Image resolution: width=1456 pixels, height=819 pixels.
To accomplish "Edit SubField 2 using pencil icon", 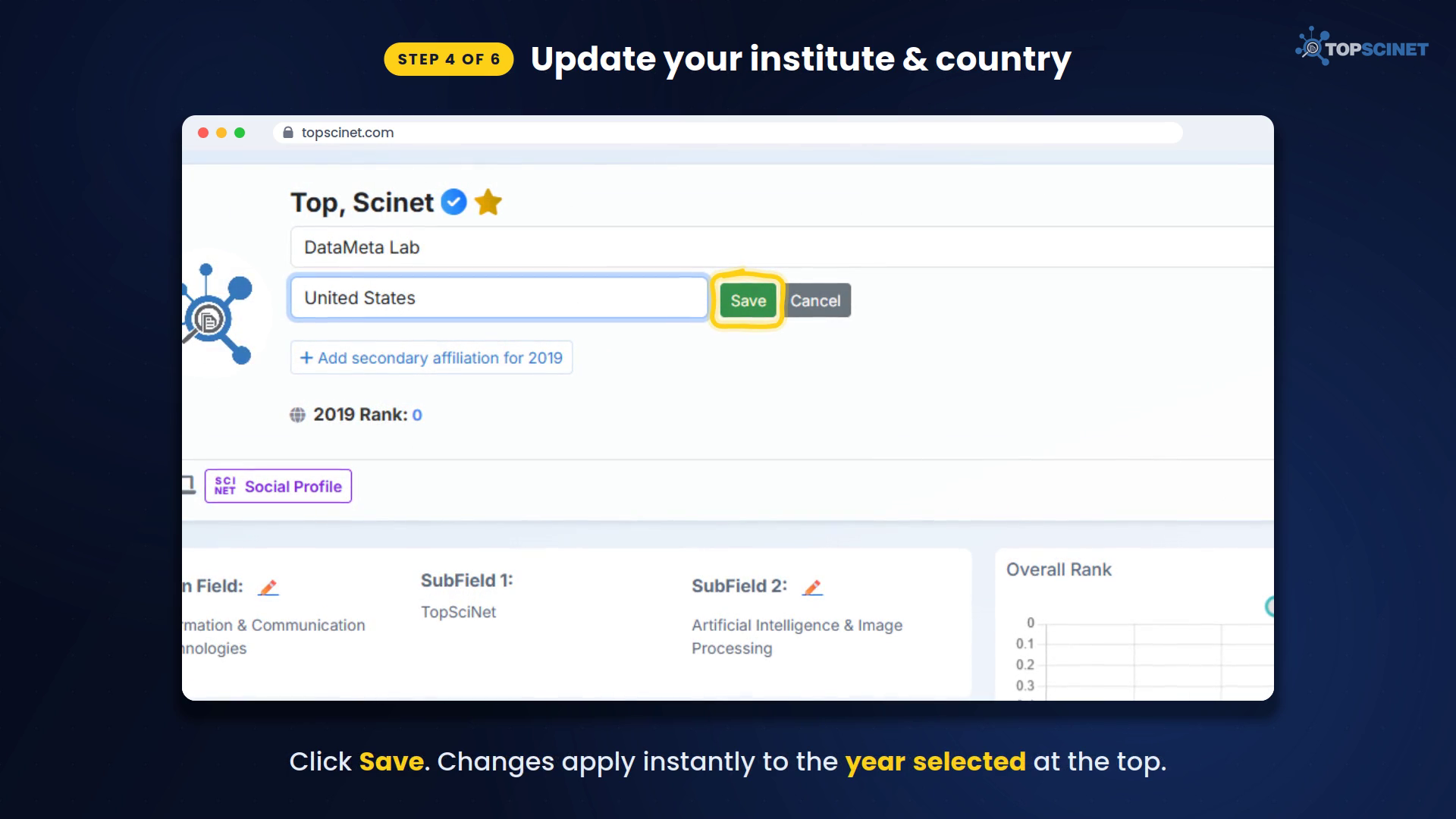I will (812, 587).
